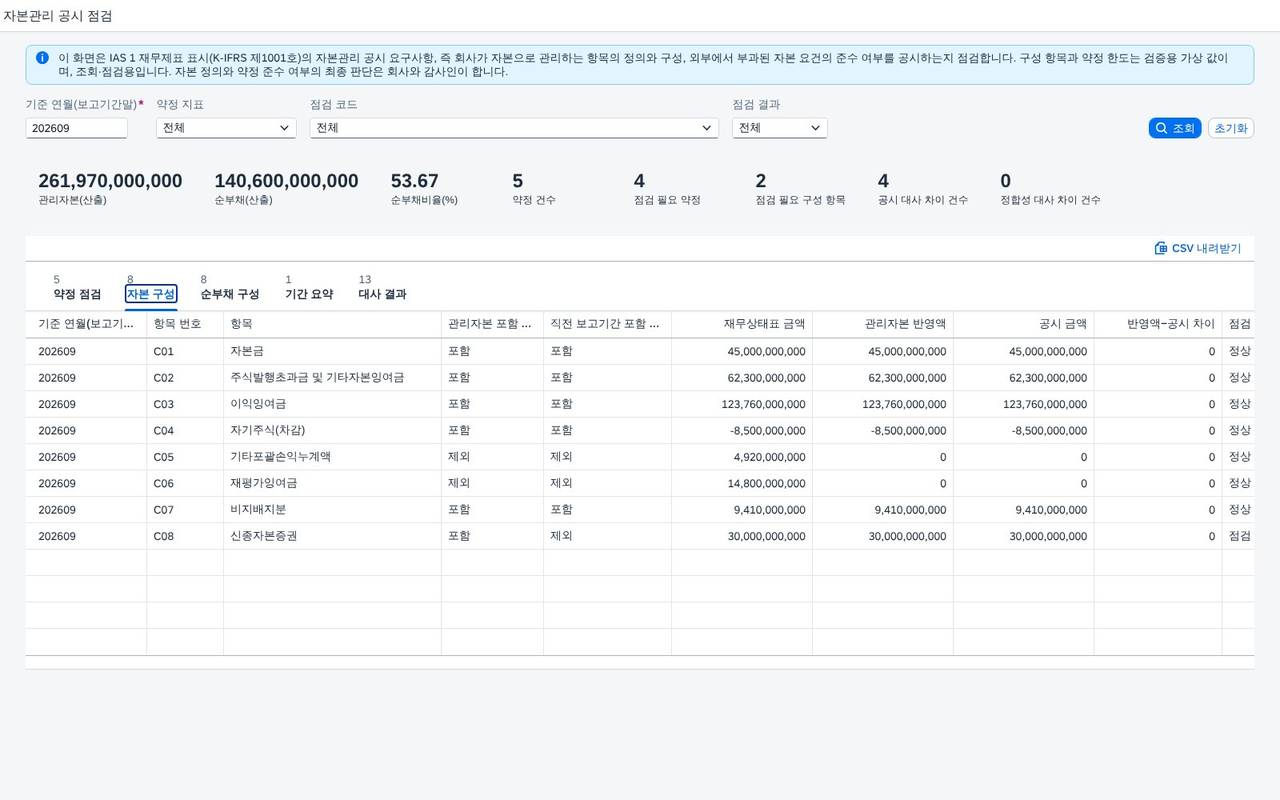1280x800 pixels.
Task: Click the CSV download icon
Action: coord(1161,248)
